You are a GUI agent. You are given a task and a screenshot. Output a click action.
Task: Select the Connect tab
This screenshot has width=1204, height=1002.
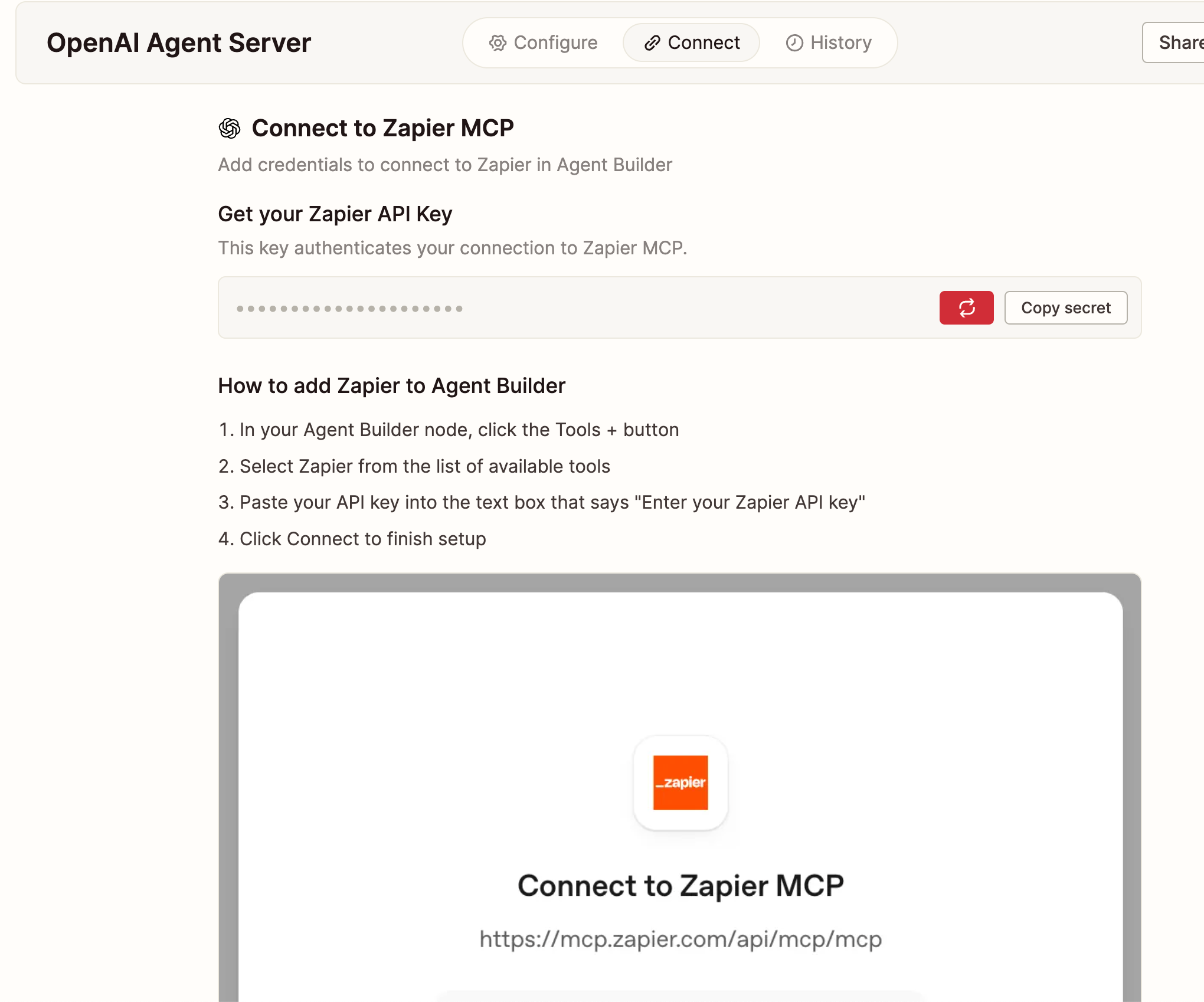click(691, 42)
